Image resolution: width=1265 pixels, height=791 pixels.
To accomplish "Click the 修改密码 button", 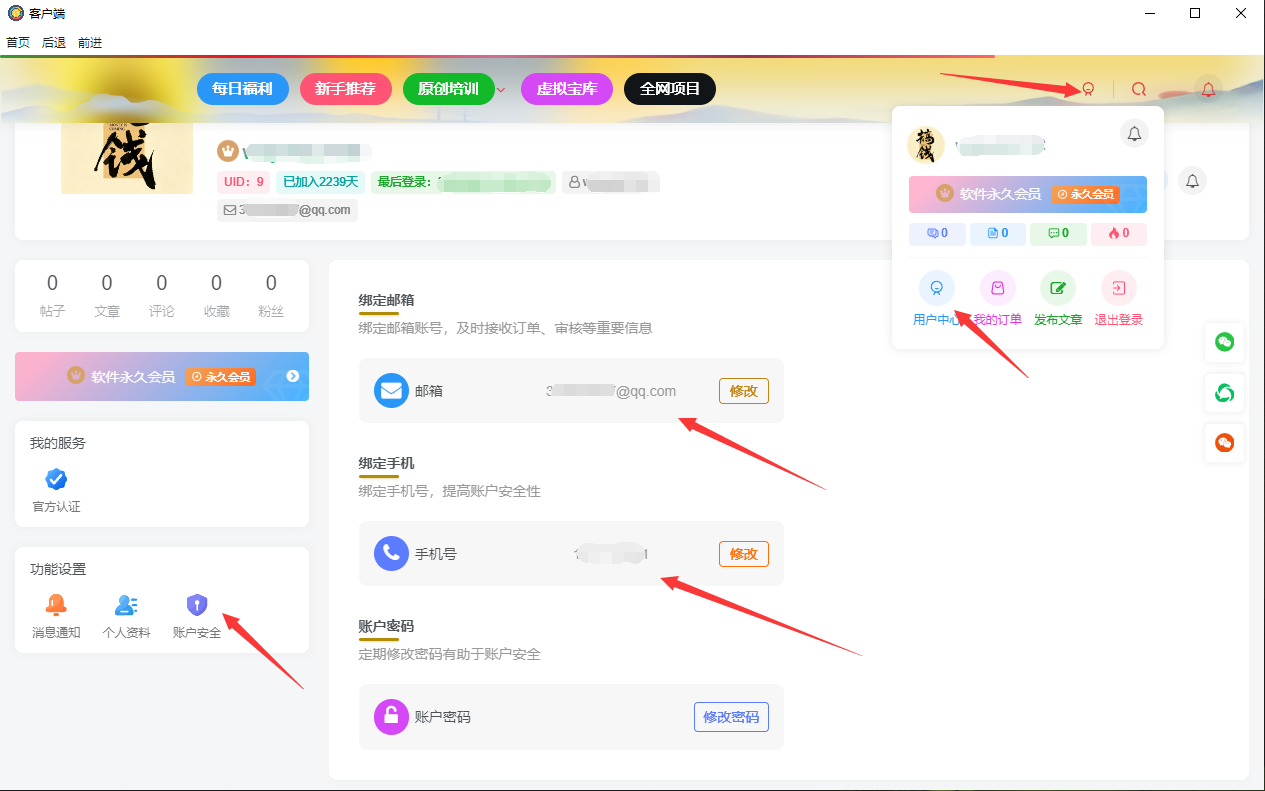I will tap(730, 717).
